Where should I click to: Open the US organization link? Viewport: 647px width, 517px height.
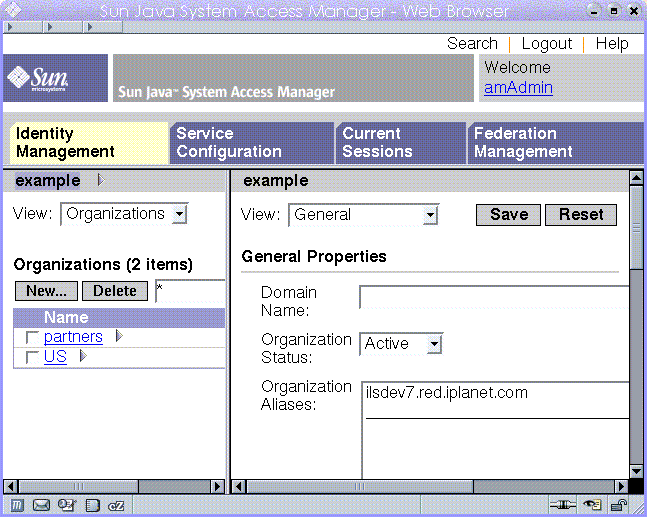tap(55, 356)
